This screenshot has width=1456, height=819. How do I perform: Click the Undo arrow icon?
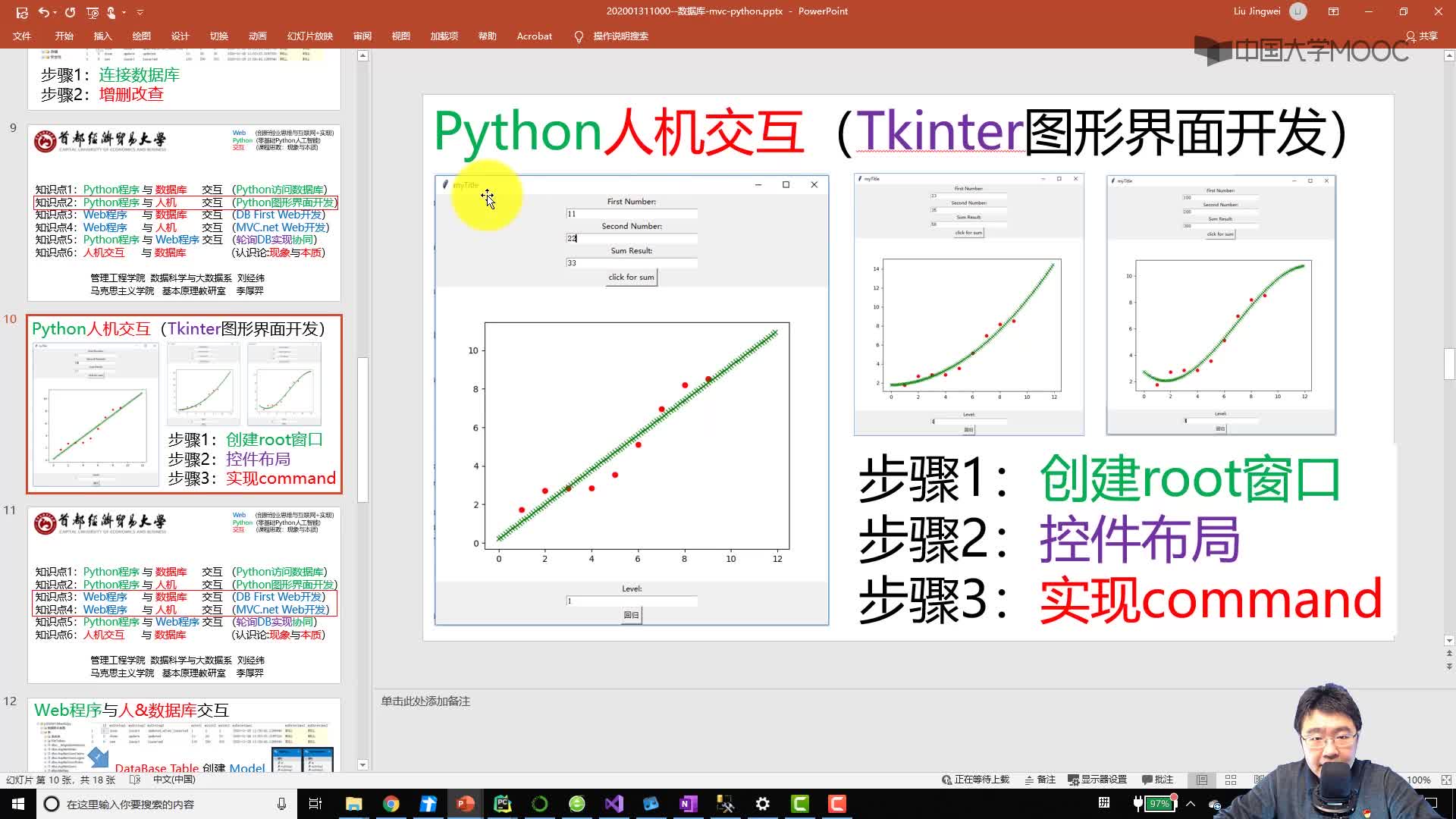(x=43, y=12)
